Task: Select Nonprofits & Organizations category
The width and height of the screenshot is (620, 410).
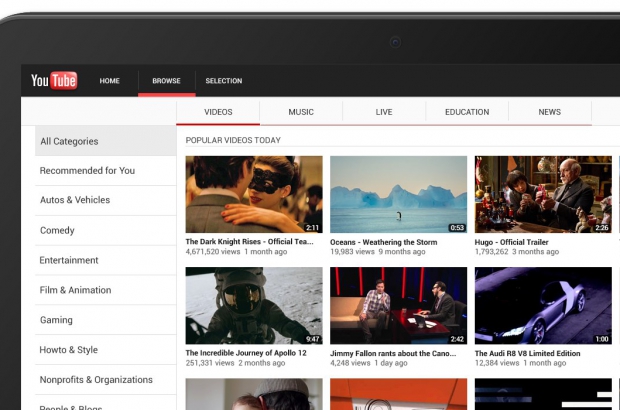Action: point(106,380)
